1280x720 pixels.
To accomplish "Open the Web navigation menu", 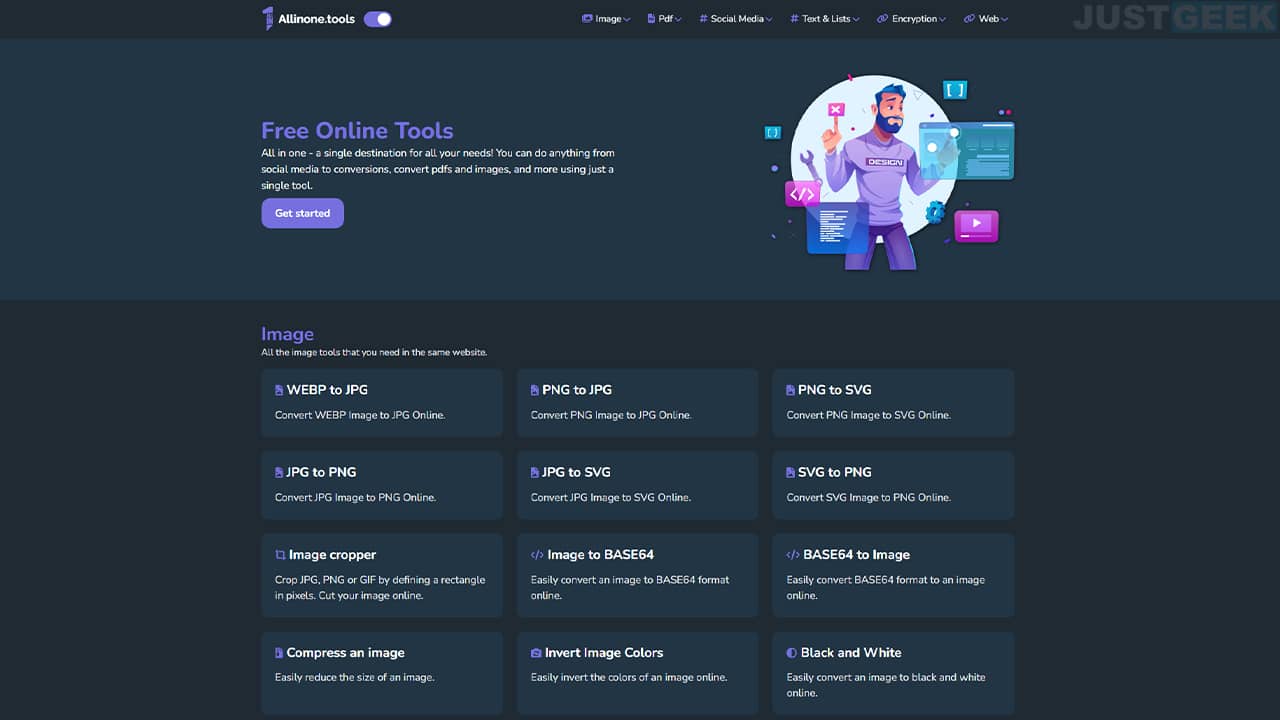I will tap(986, 19).
